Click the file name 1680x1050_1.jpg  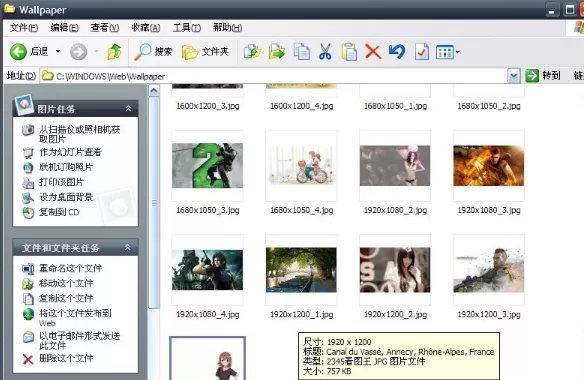click(395, 106)
